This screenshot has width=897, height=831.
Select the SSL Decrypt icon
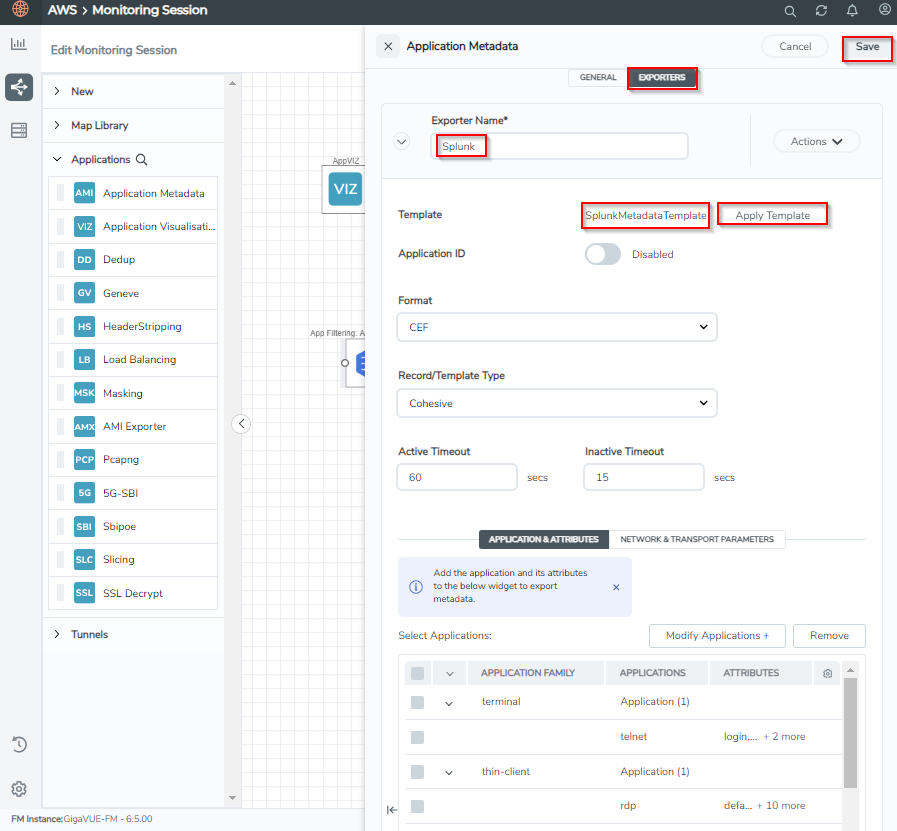pyautogui.click(x=84, y=593)
